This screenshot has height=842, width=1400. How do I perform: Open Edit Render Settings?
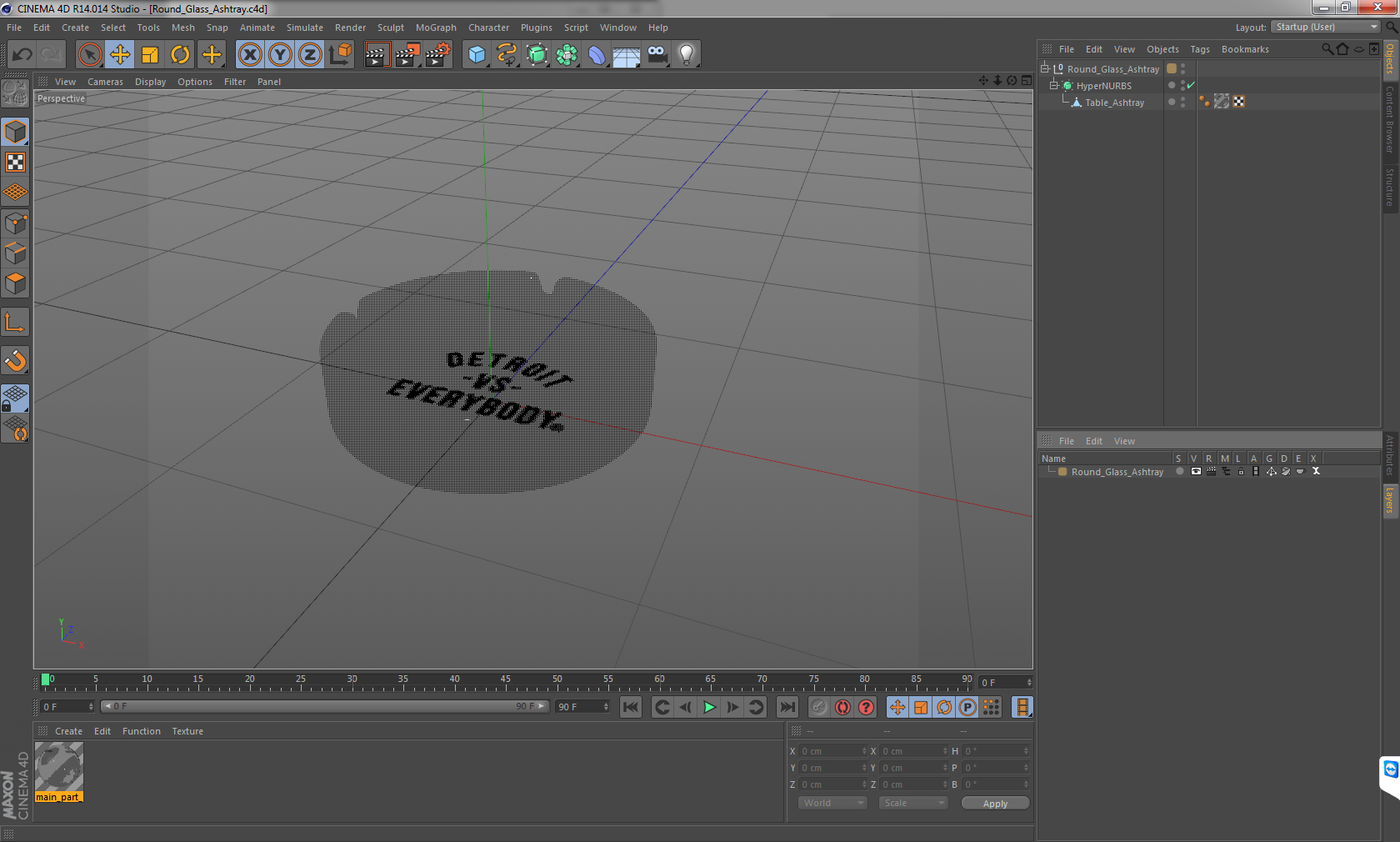[438, 55]
